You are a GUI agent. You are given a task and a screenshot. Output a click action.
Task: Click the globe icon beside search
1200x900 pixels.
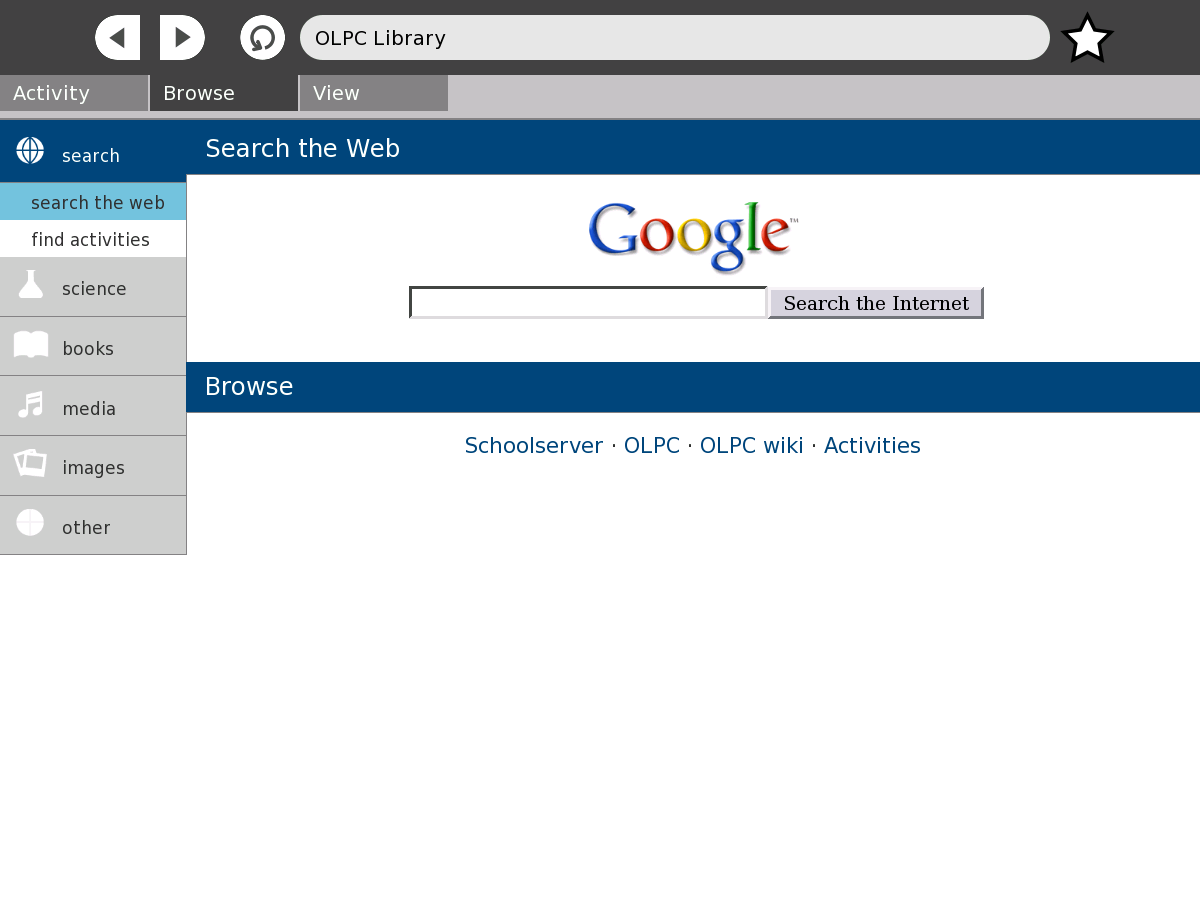30,150
